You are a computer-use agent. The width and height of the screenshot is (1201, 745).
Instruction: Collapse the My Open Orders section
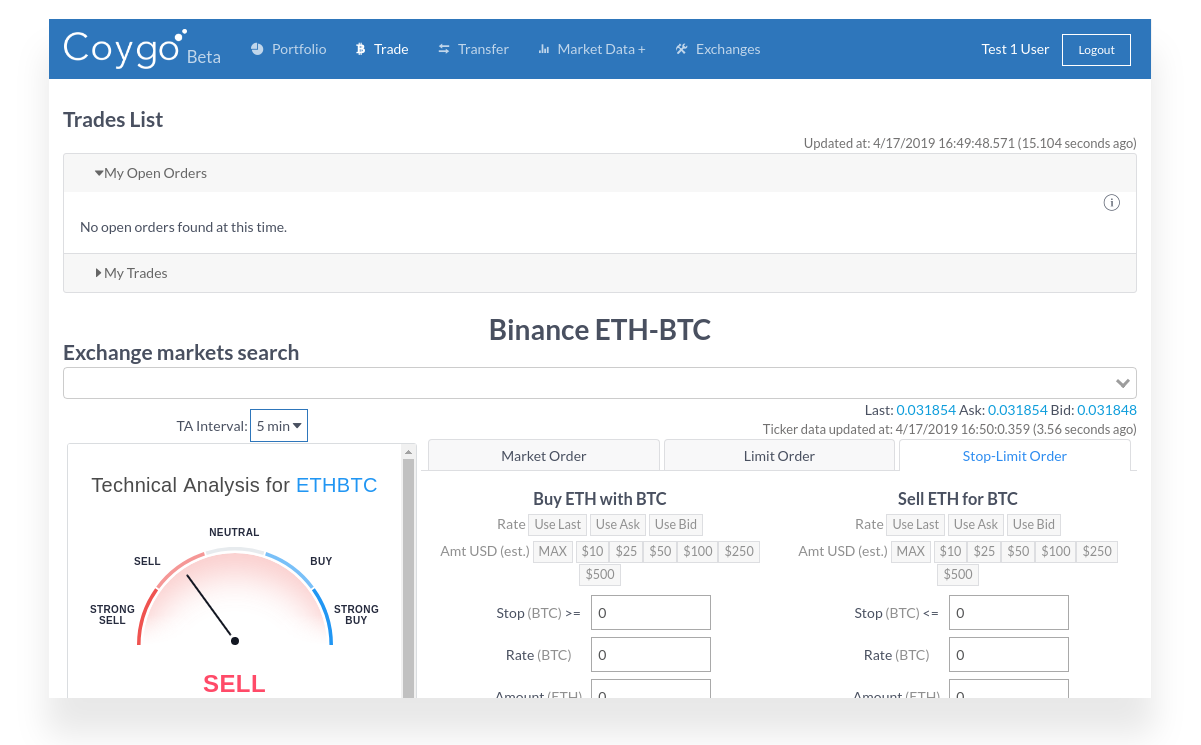pos(600,173)
